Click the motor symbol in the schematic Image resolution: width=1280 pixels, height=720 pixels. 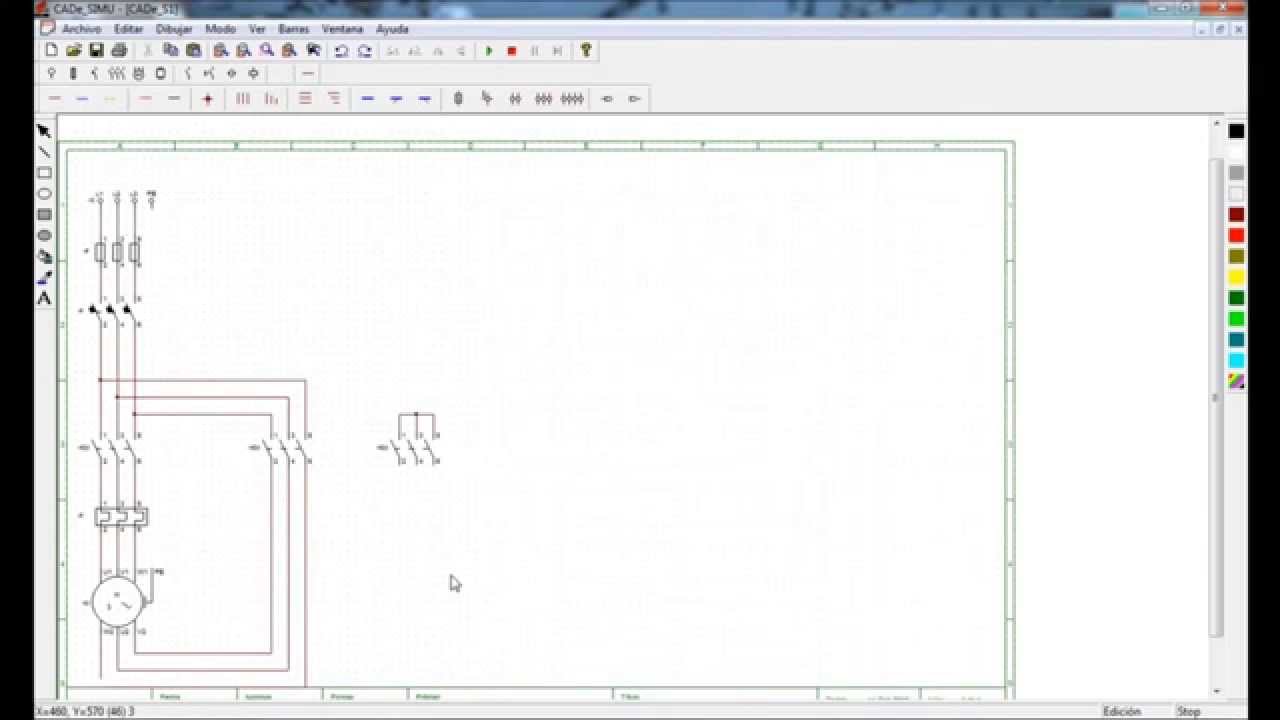click(x=117, y=602)
